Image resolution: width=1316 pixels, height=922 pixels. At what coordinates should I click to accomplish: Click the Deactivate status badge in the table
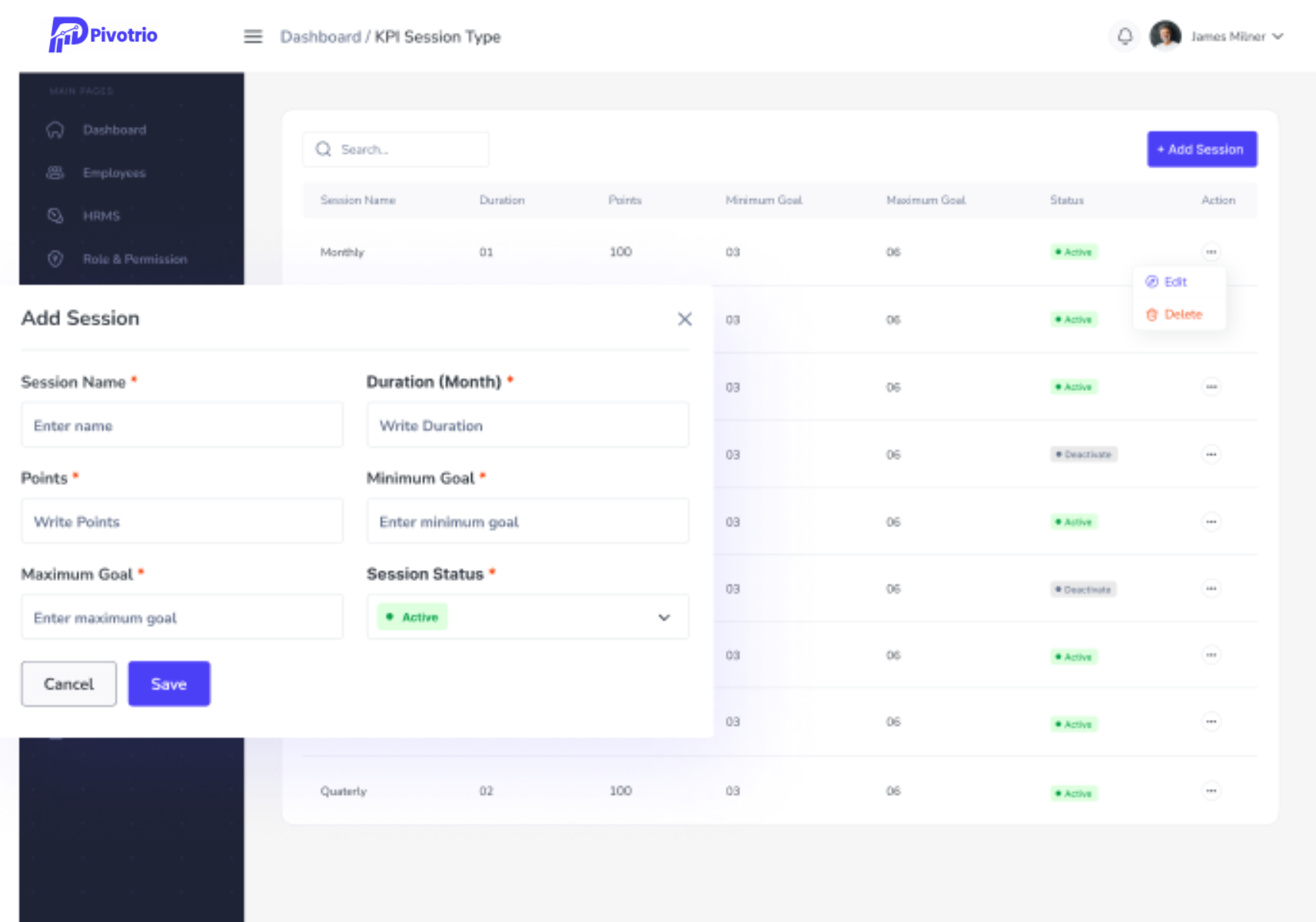click(1084, 454)
